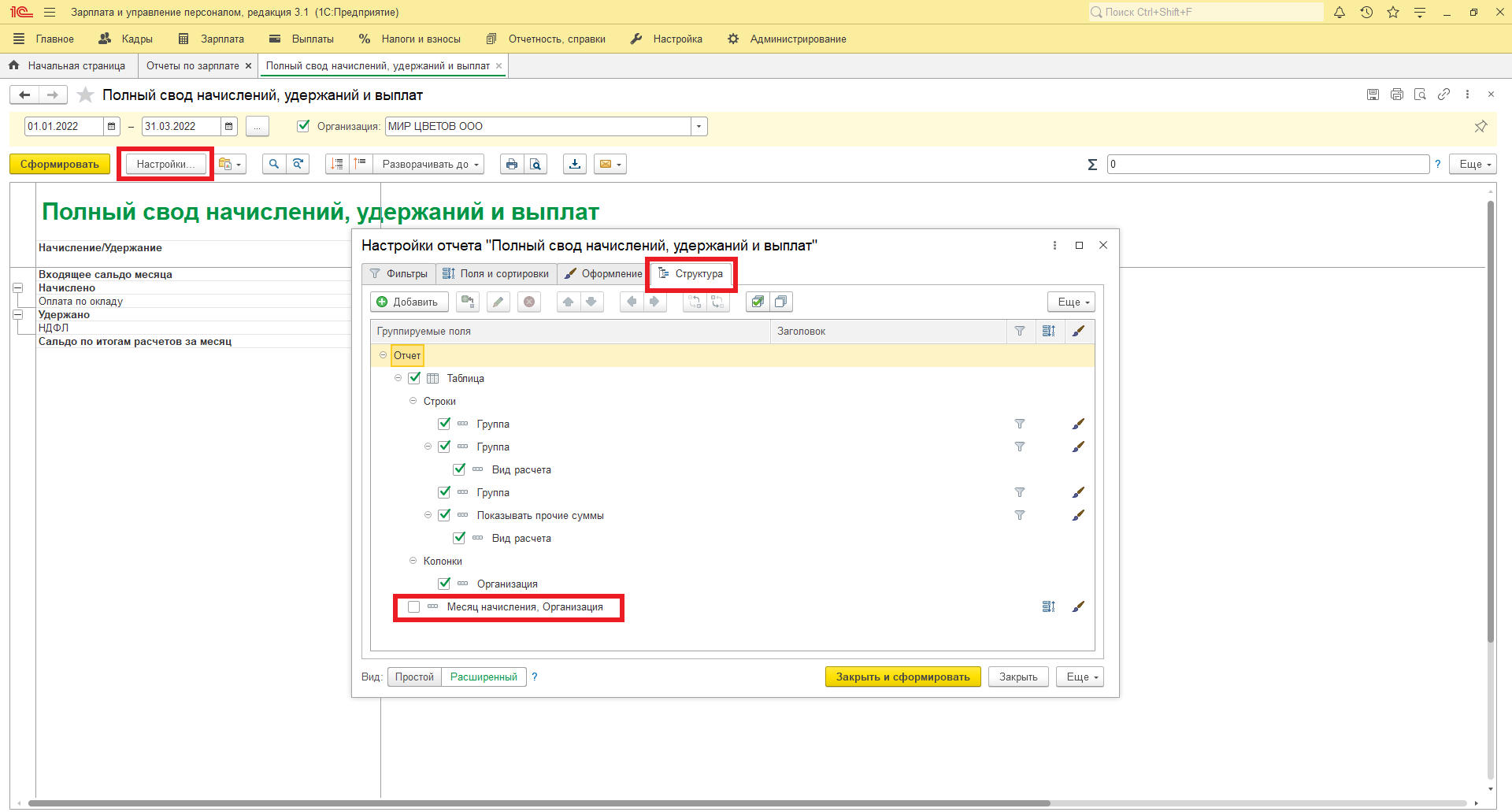Open the Зарплата menu
1512x812 pixels.
pyautogui.click(x=212, y=39)
